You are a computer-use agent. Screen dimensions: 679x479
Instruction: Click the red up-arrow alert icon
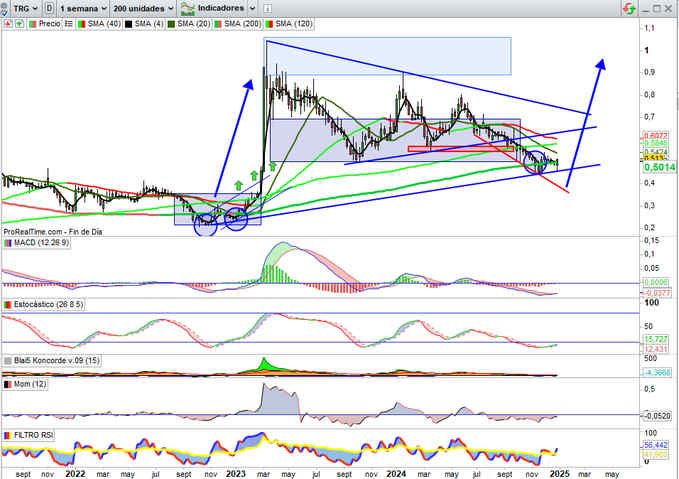[x=8, y=24]
